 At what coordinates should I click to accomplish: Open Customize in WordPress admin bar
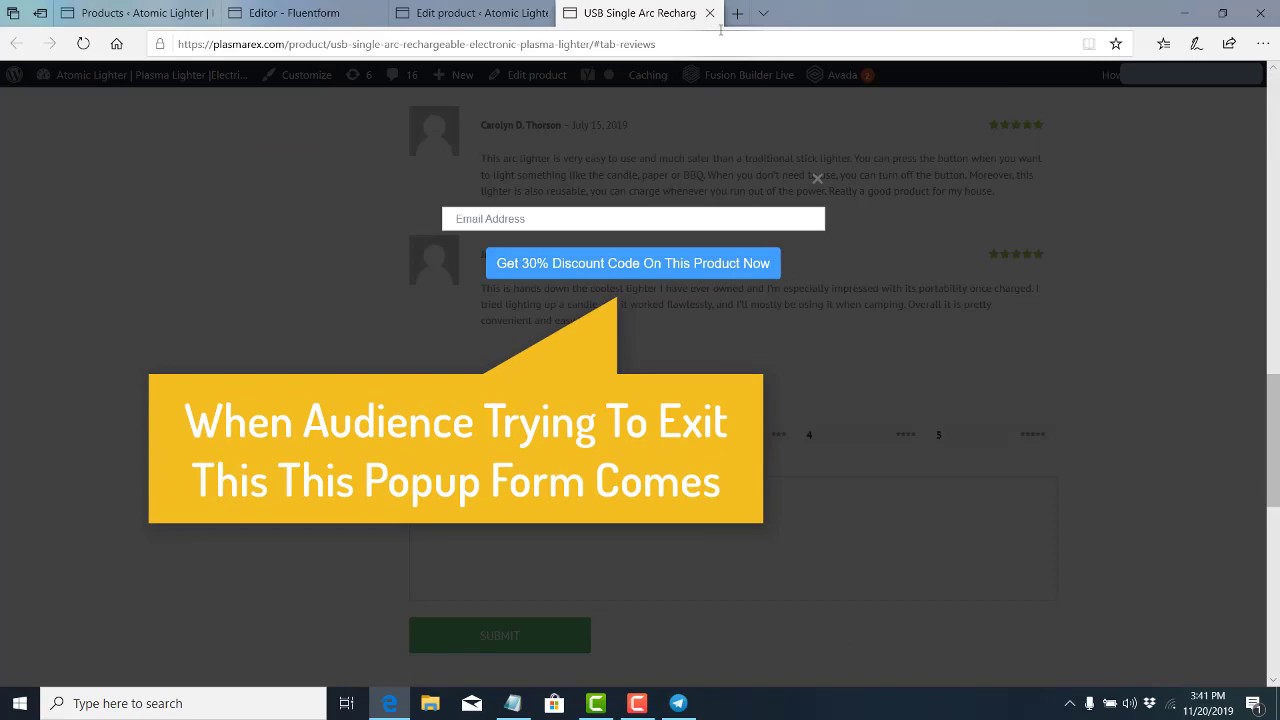297,75
